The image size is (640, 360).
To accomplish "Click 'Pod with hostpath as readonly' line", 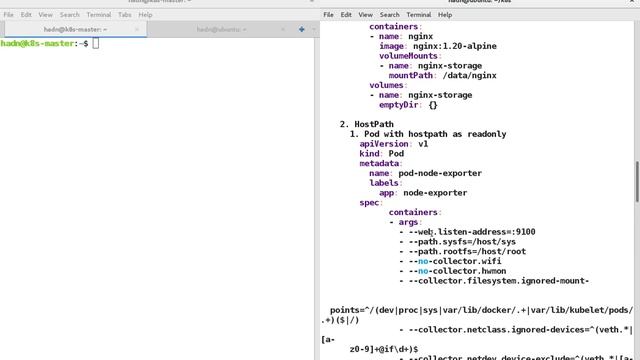I will 435,134.
